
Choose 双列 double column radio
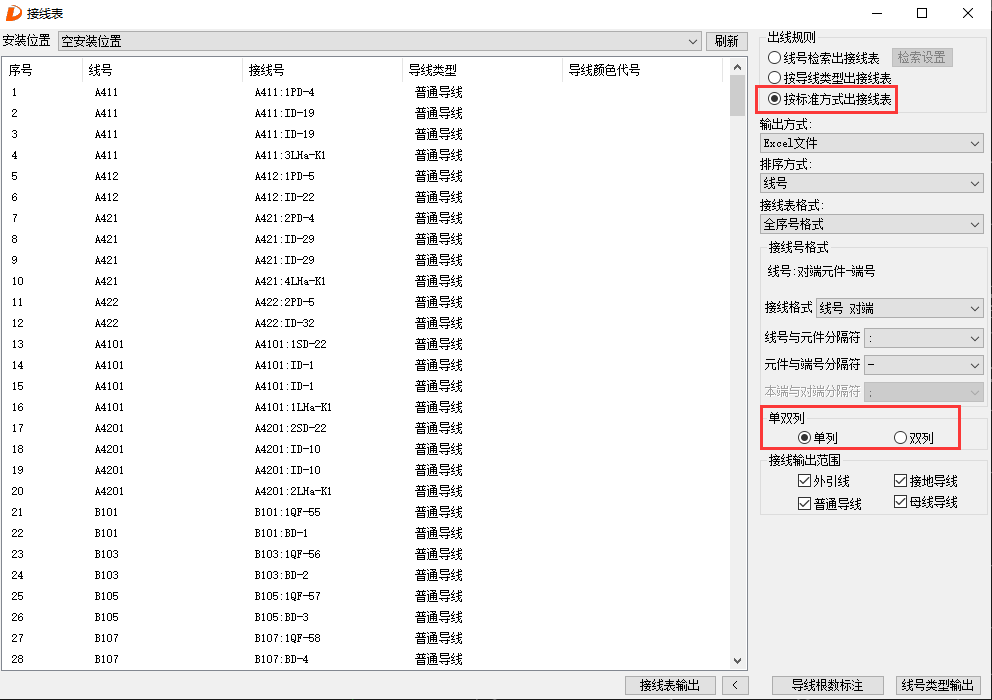914,437
